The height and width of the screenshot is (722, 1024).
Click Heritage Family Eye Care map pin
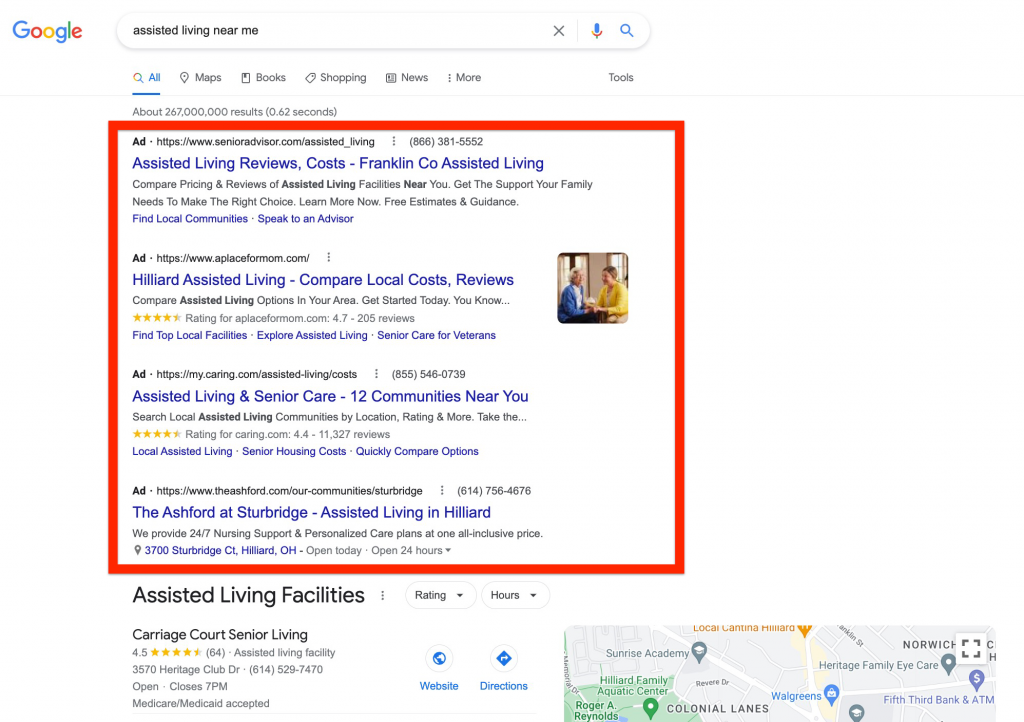pos(948,665)
